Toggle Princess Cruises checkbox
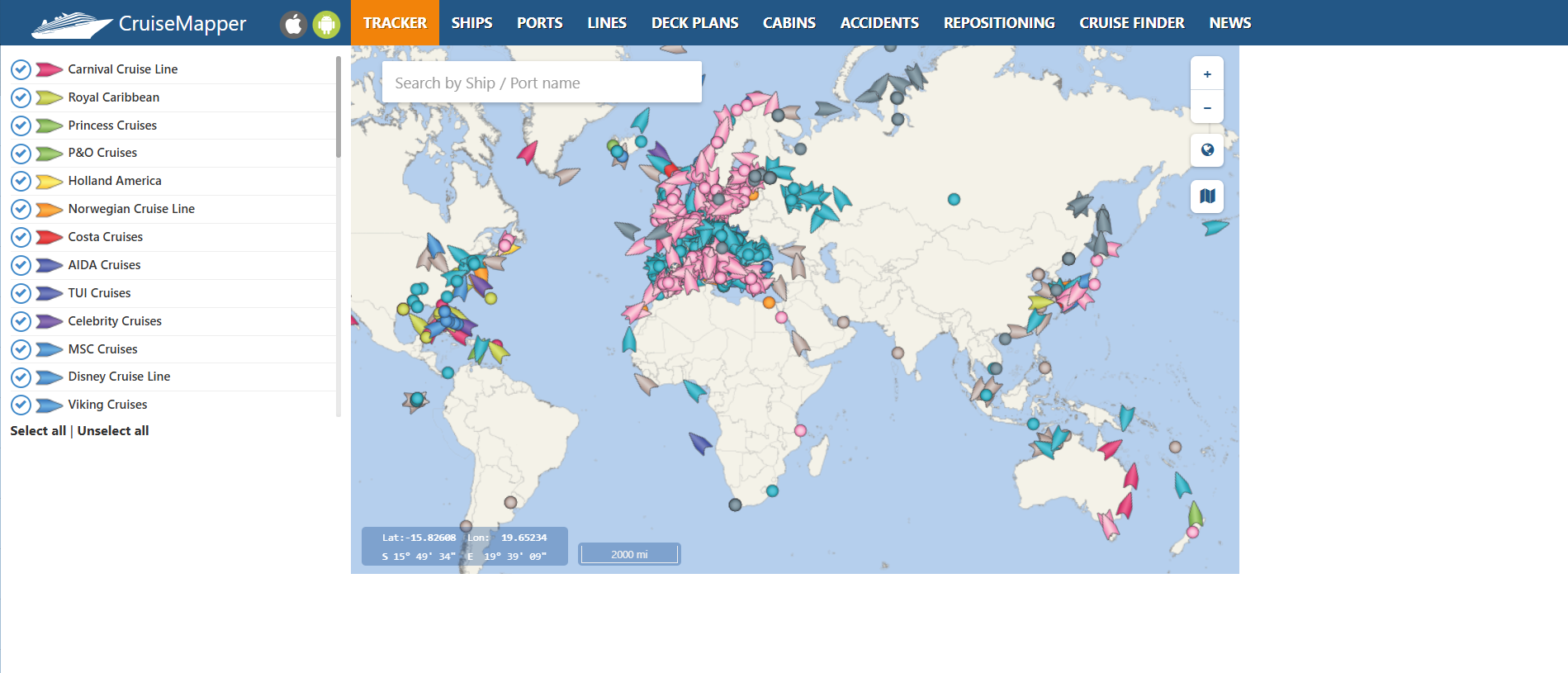The image size is (1568, 673). coord(21,126)
